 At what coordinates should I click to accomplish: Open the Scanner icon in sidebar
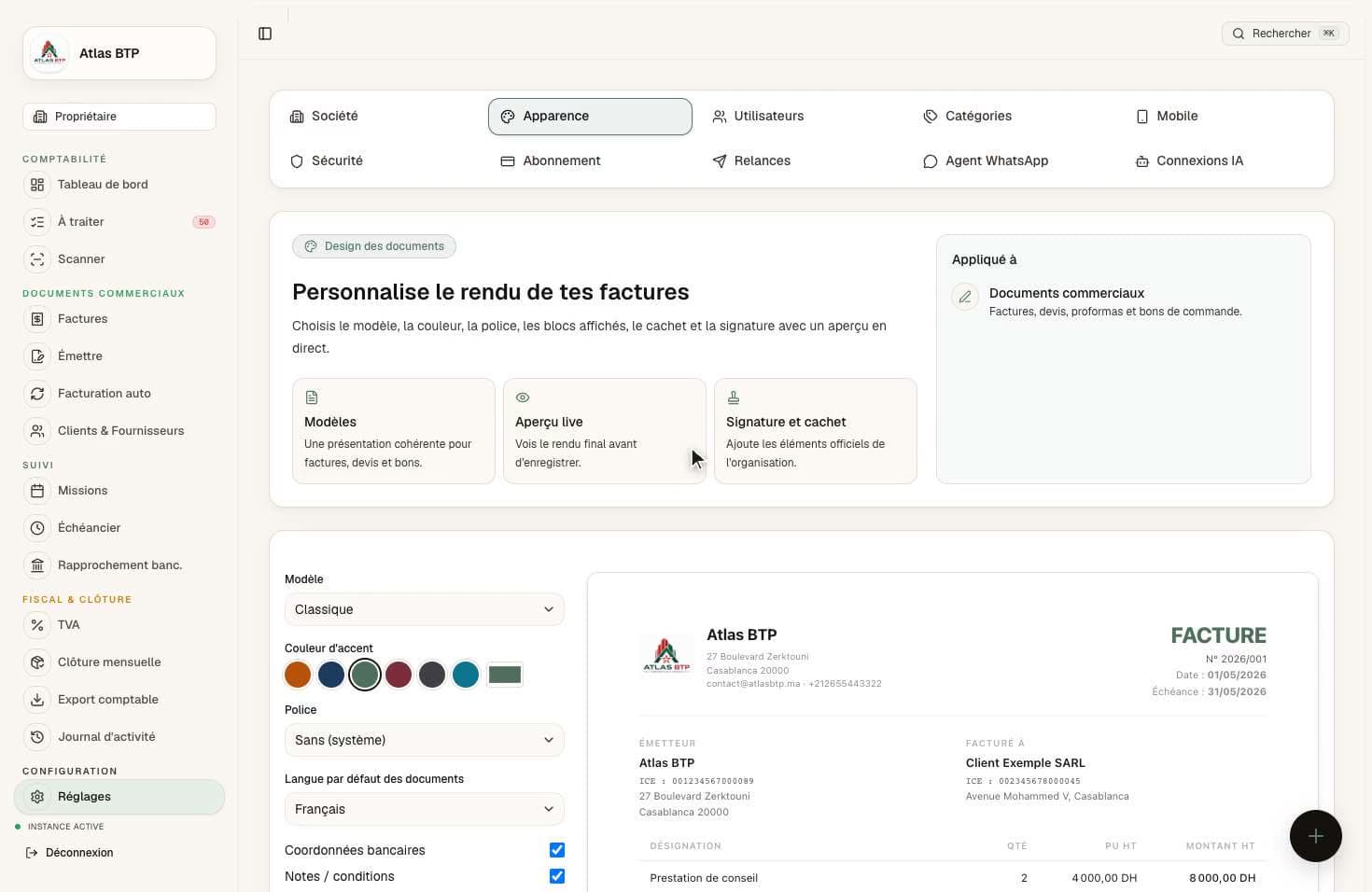click(37, 259)
